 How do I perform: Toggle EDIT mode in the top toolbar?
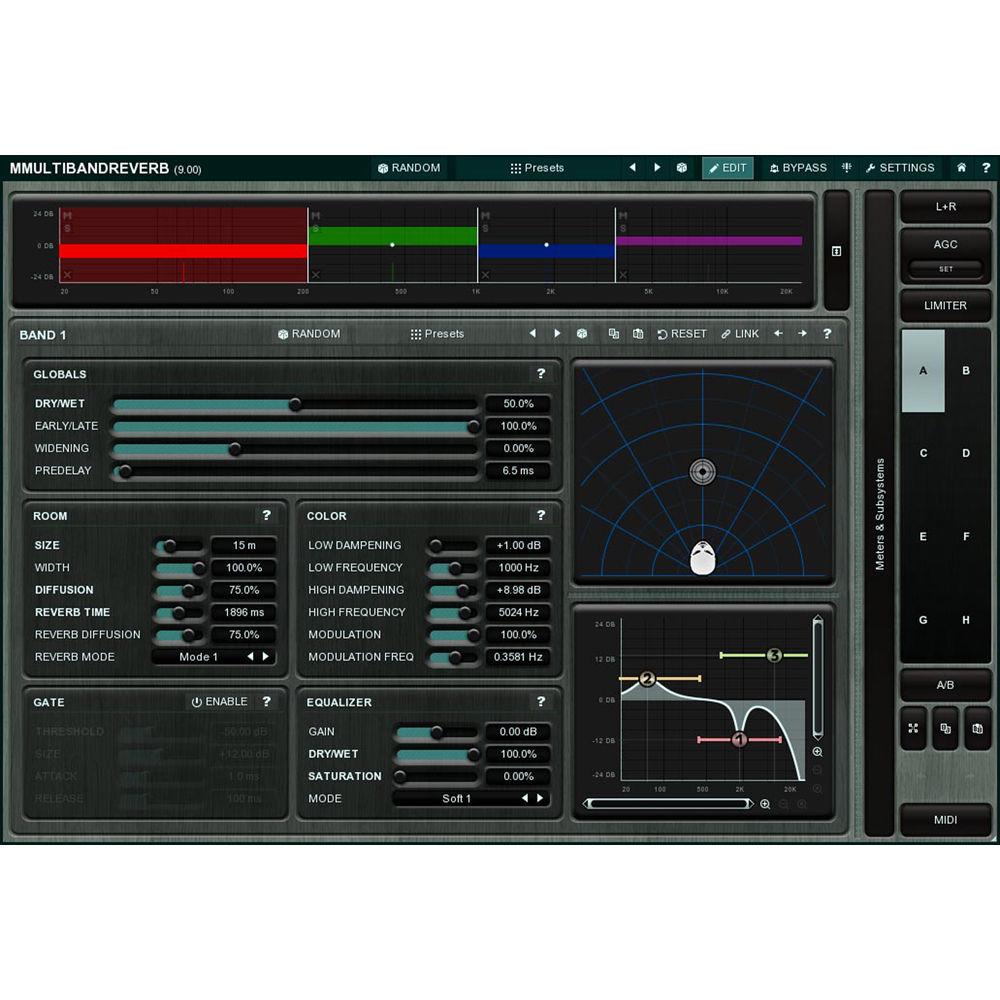coord(728,168)
